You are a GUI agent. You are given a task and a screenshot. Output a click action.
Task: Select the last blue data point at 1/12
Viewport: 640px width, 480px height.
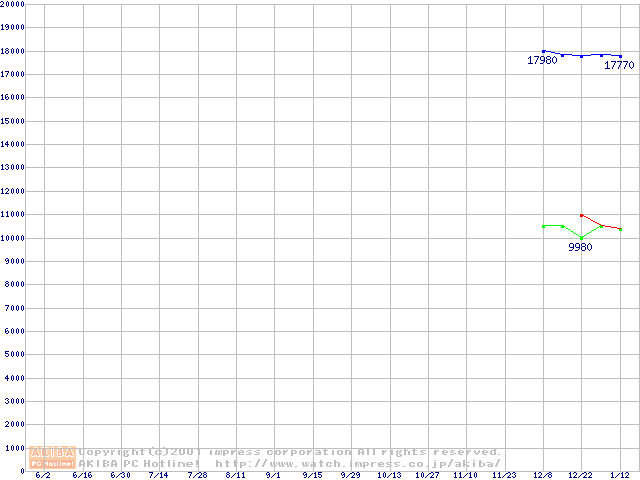[620, 56]
